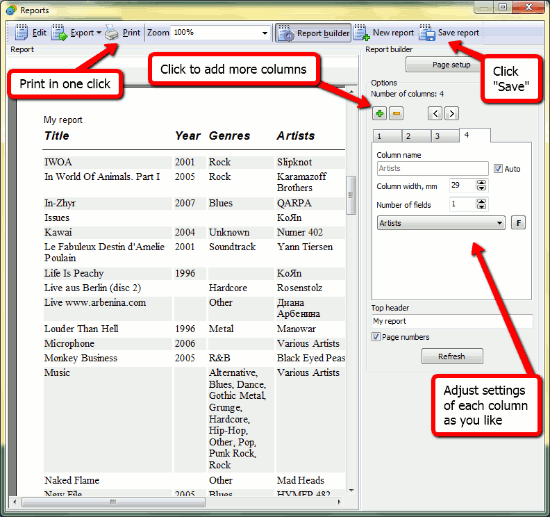
Task: Toggle the Page numbers checkbox
Action: point(376,337)
